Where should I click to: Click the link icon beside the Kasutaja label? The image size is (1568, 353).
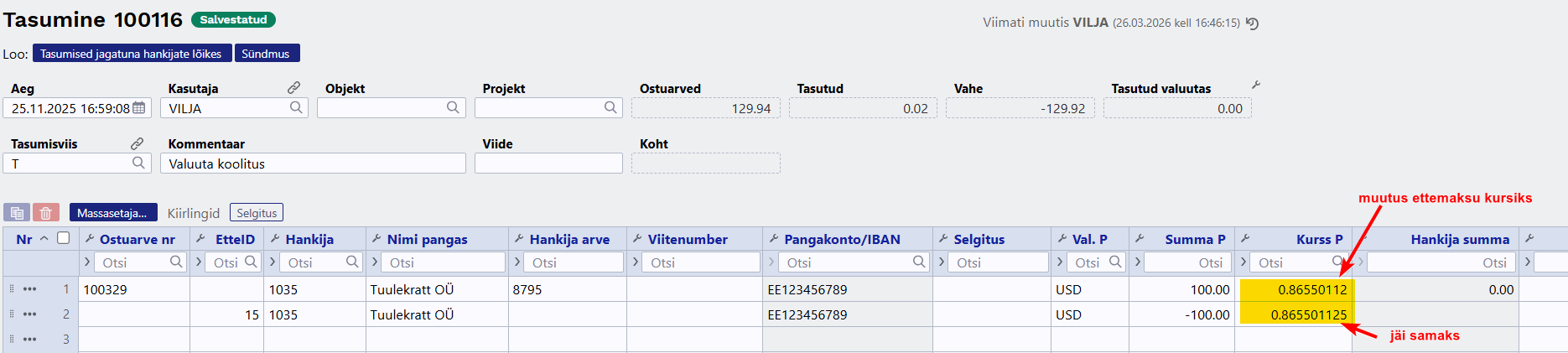click(x=293, y=88)
